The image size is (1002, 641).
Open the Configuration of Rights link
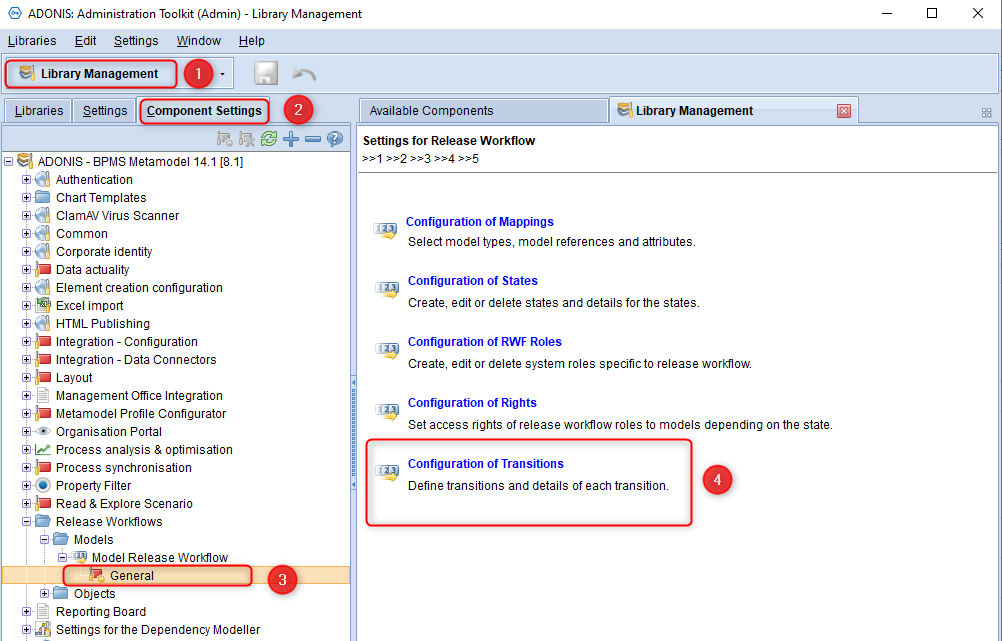point(472,403)
